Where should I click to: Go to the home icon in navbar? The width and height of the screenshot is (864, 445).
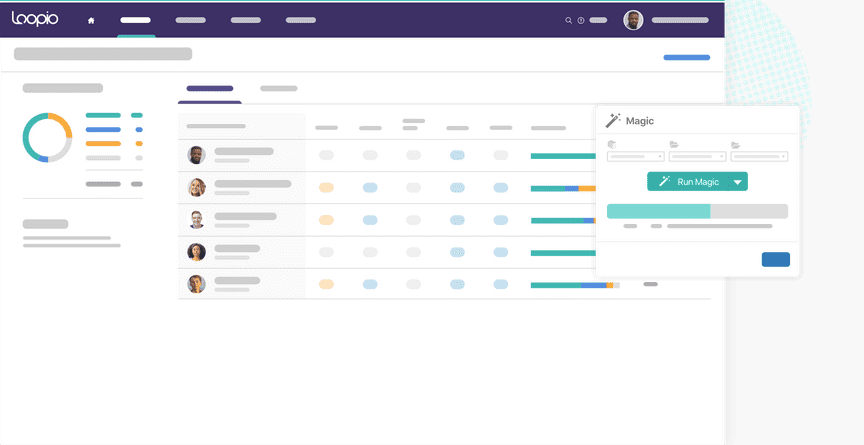point(91,20)
